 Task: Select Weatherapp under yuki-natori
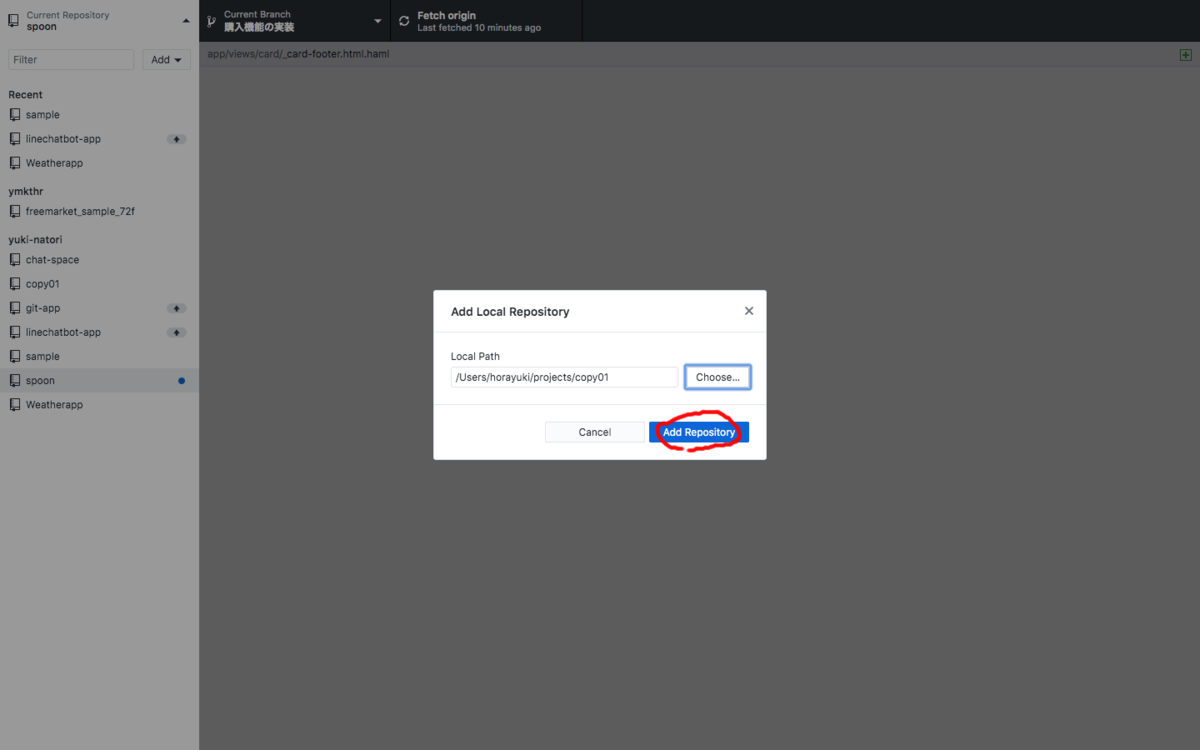coord(99,405)
